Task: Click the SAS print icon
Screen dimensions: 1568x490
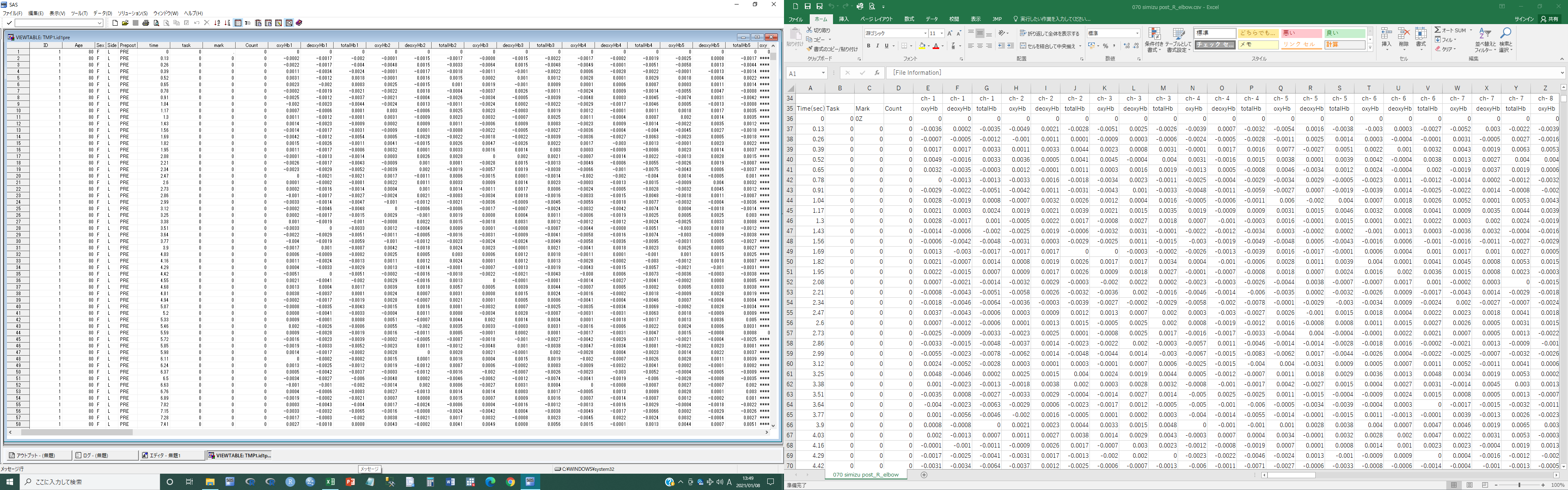Action: coord(145,23)
